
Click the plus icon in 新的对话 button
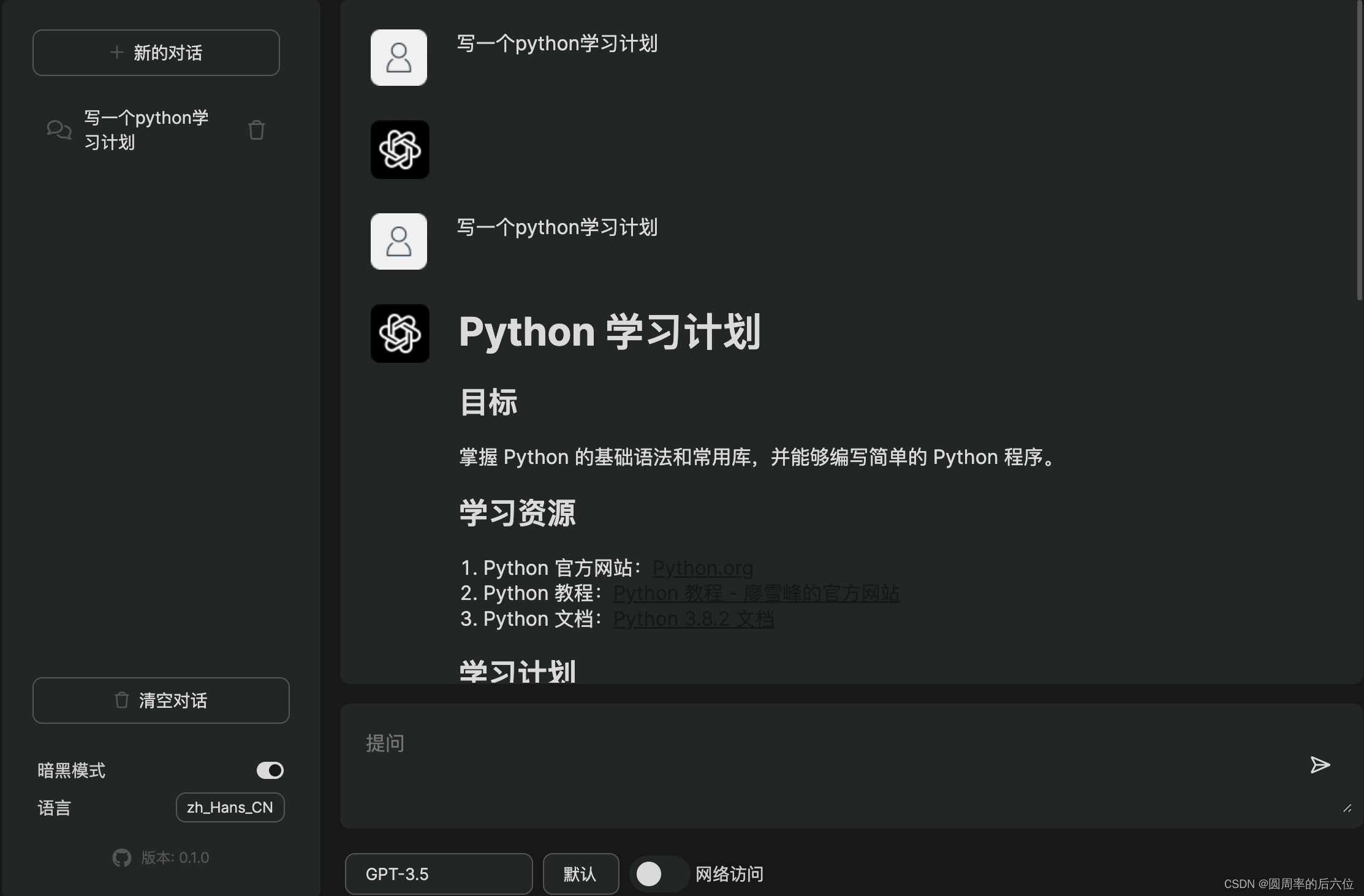116,53
